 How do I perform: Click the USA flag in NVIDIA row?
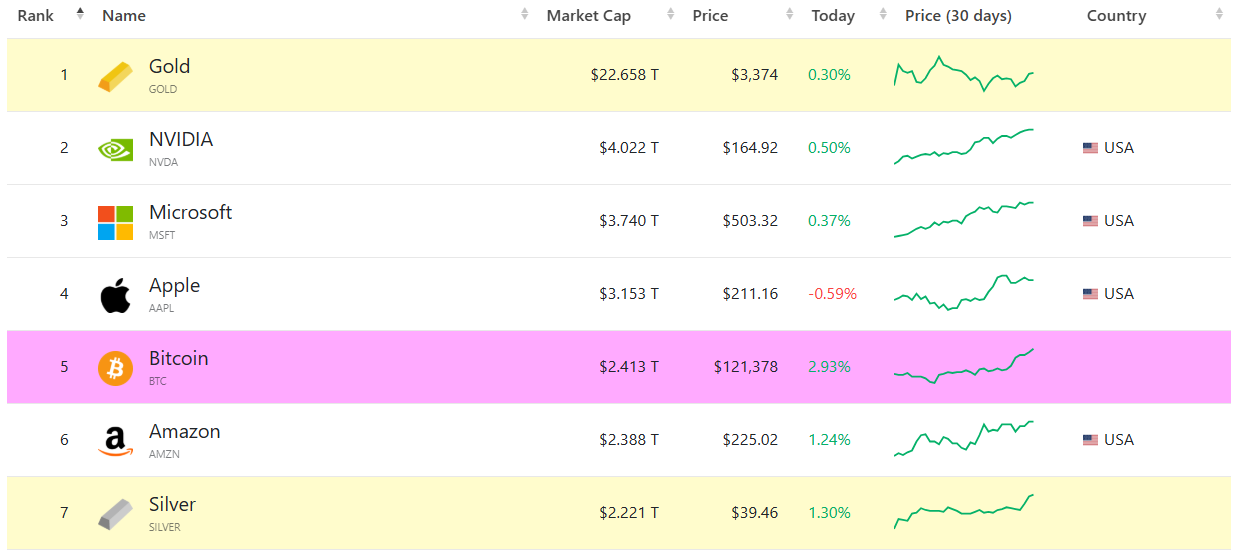(1090, 148)
